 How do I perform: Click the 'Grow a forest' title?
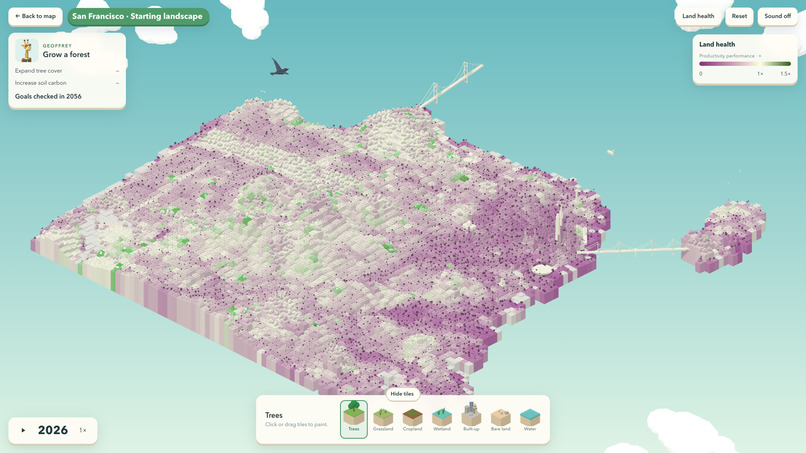click(x=66, y=55)
